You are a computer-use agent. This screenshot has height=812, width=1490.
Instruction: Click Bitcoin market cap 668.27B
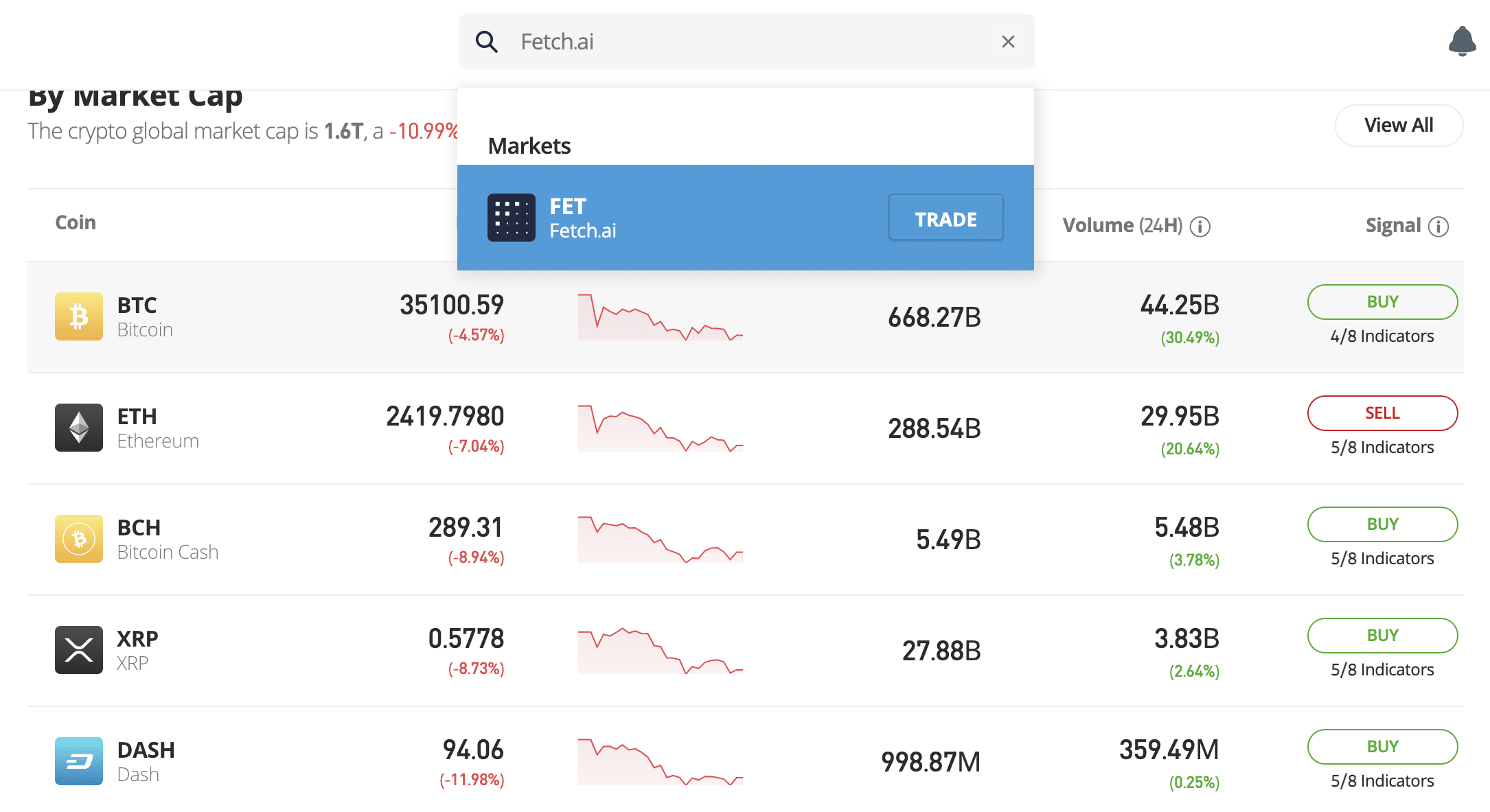[x=935, y=318]
